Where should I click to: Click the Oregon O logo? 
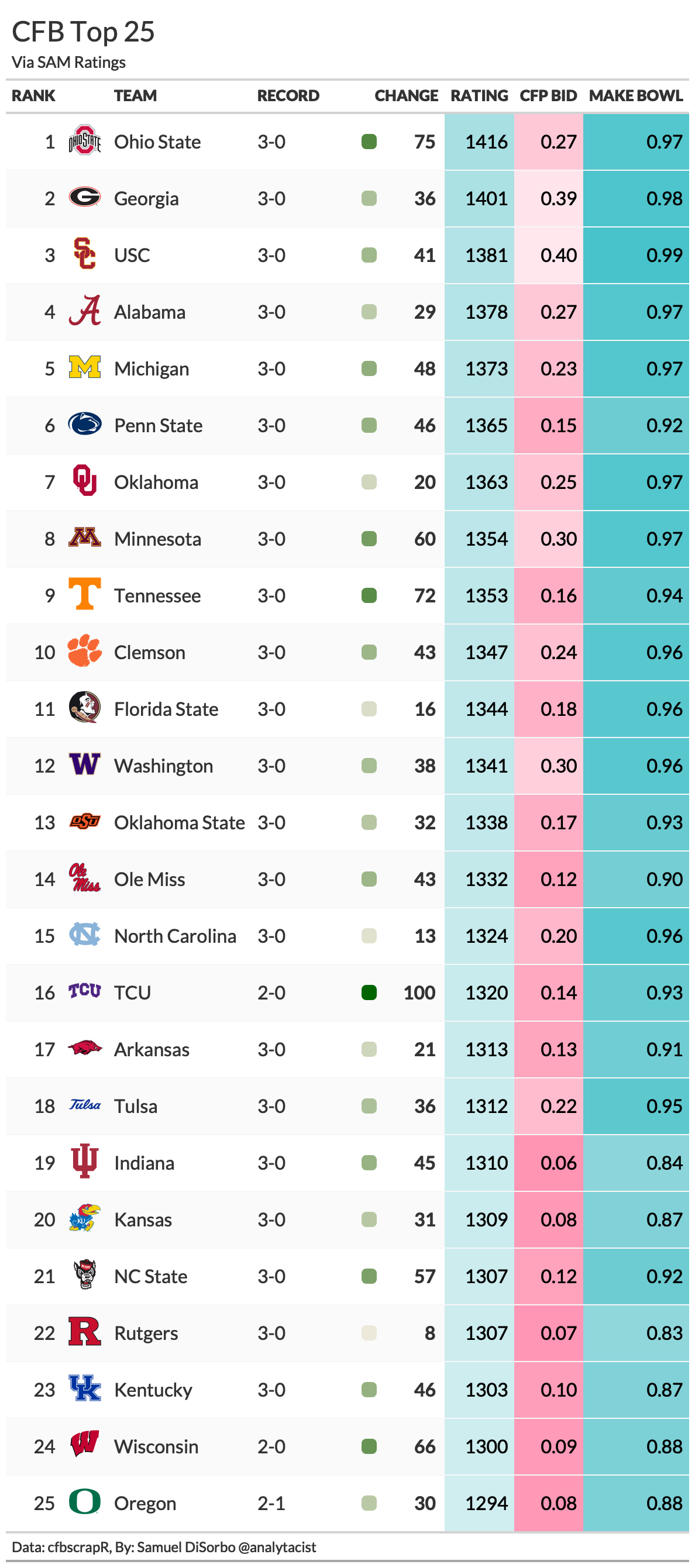84,1502
